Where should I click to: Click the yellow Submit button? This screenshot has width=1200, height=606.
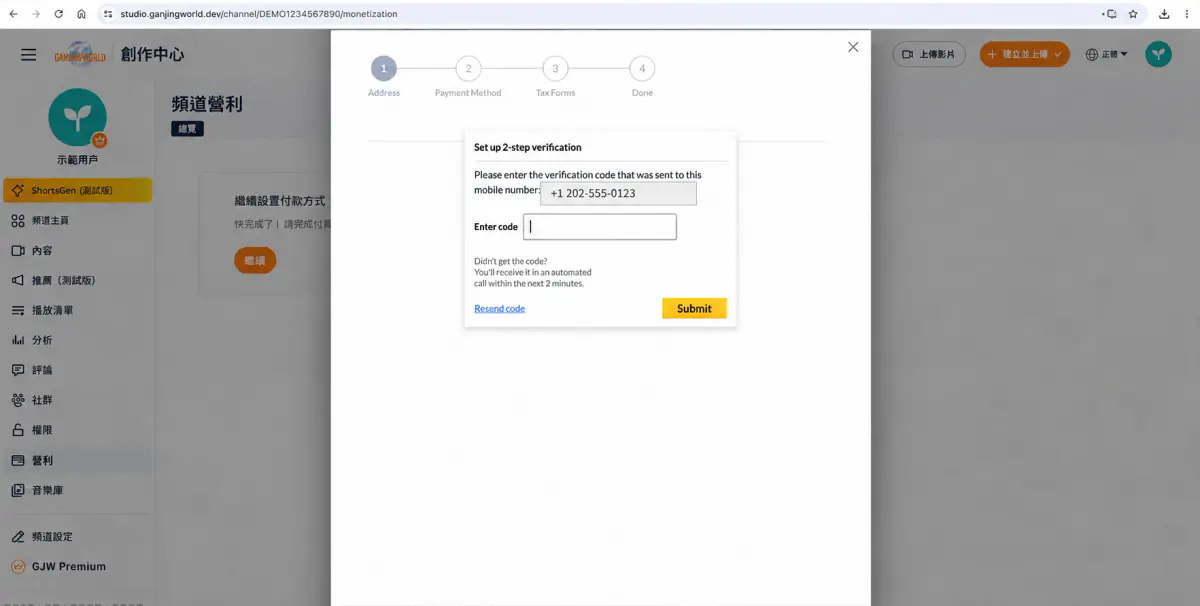coord(694,308)
